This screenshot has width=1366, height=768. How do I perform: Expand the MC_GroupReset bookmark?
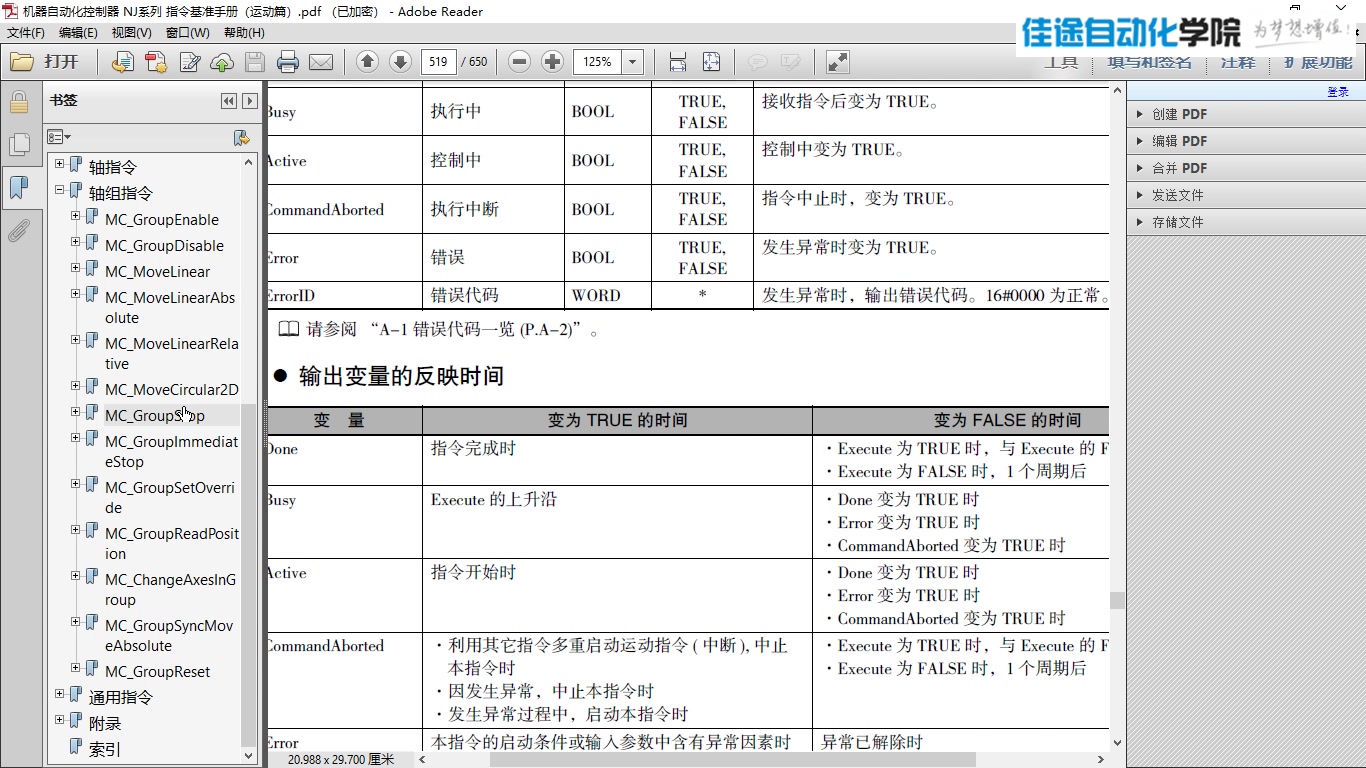[x=76, y=668]
